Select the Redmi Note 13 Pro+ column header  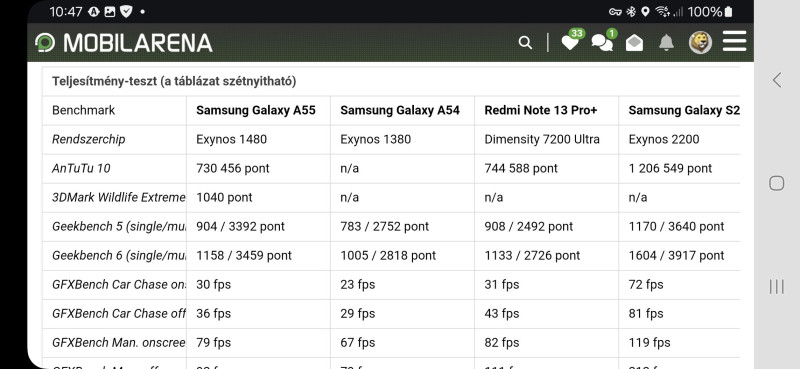coord(540,110)
